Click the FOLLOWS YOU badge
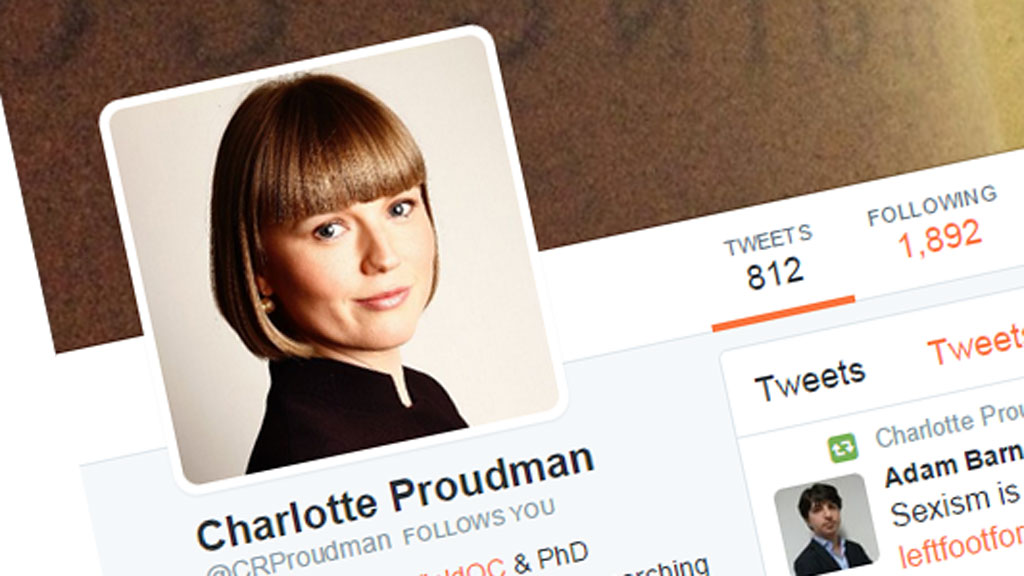Viewport: 1024px width, 576px height. (x=479, y=521)
